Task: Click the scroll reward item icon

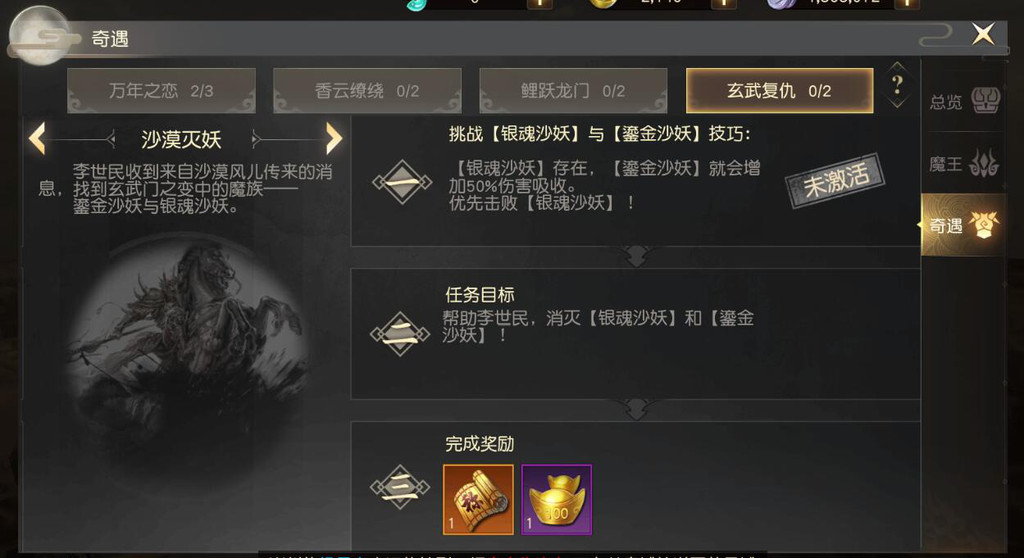Action: 478,499
